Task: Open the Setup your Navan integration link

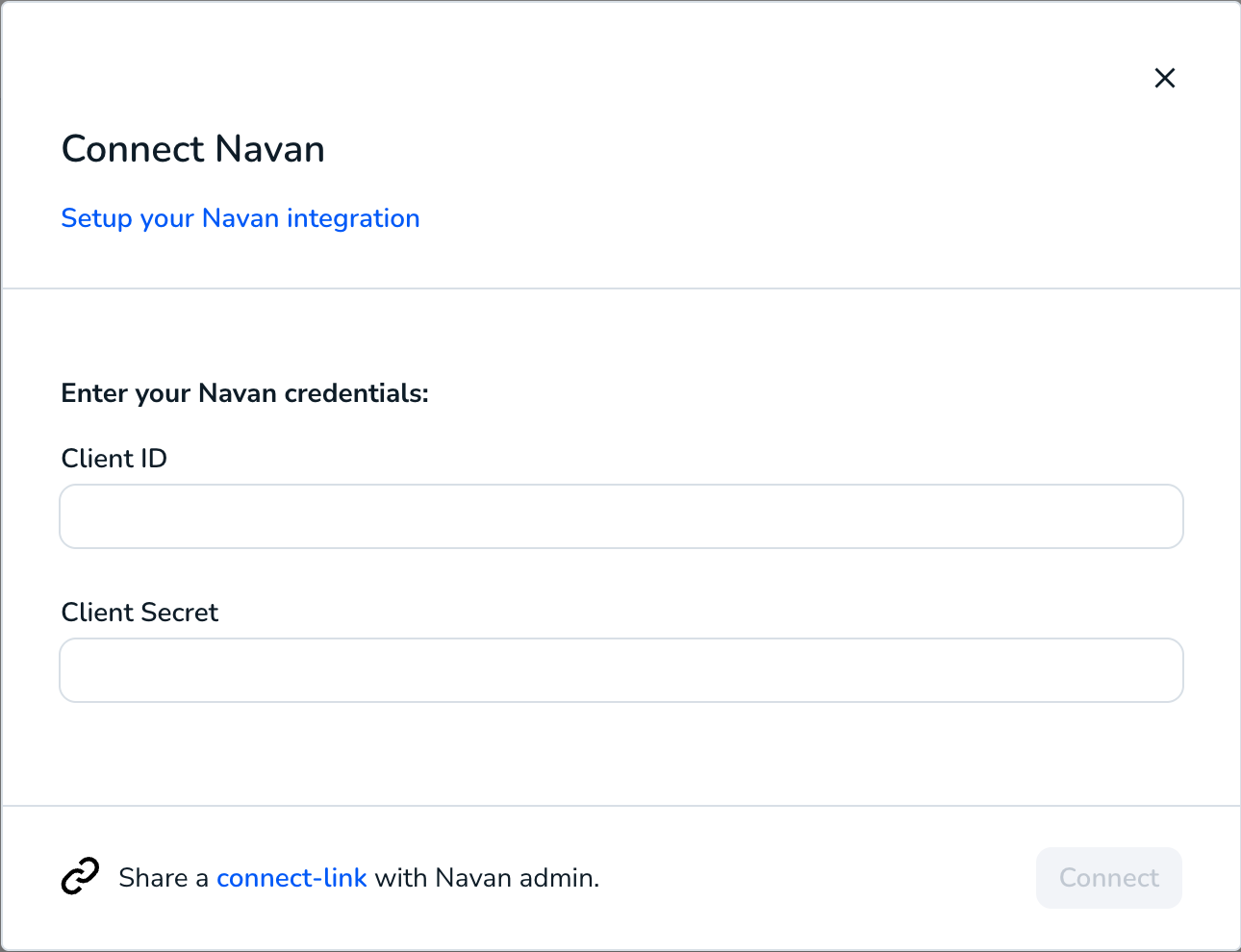Action: 241,218
